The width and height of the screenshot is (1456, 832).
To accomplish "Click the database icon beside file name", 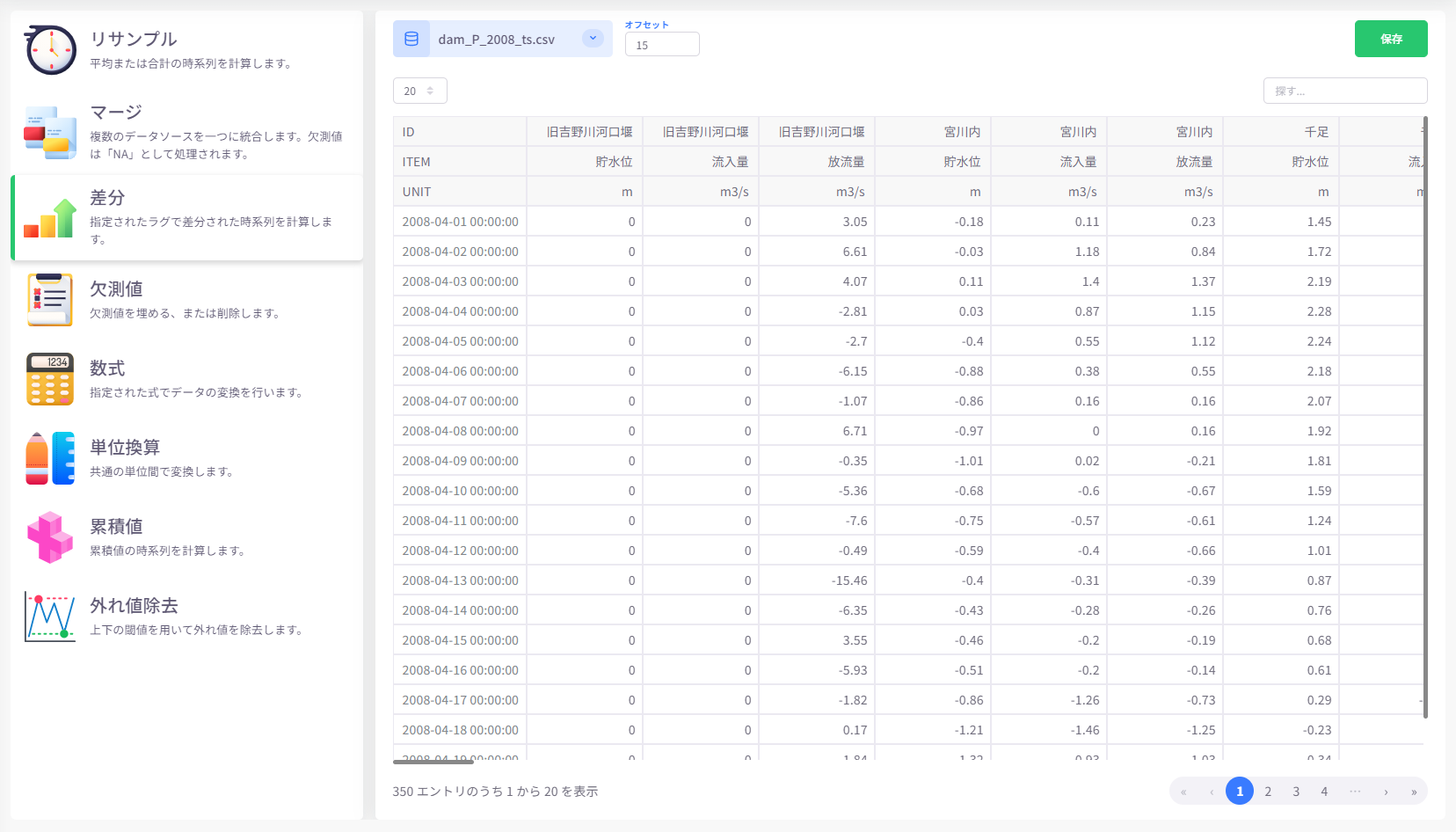I will (411, 39).
